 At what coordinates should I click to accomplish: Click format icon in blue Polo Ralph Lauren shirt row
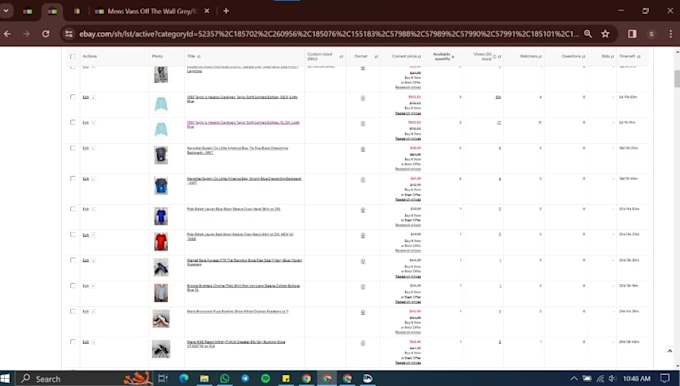click(x=363, y=210)
